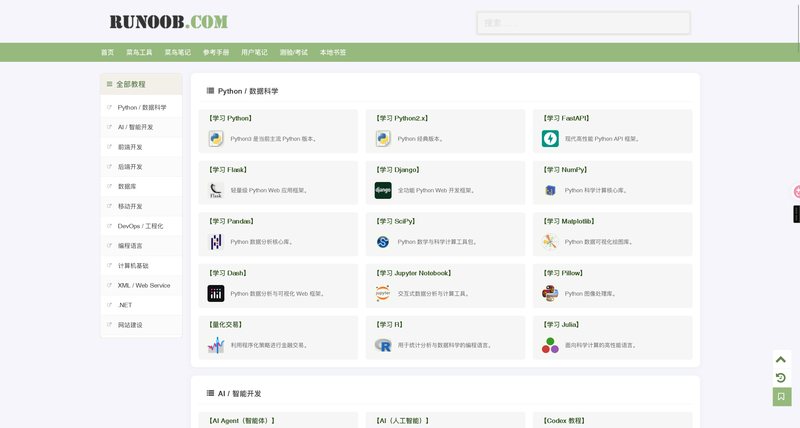Click the Python2.x logo icon
This screenshot has height=428, width=800.
[383, 139]
